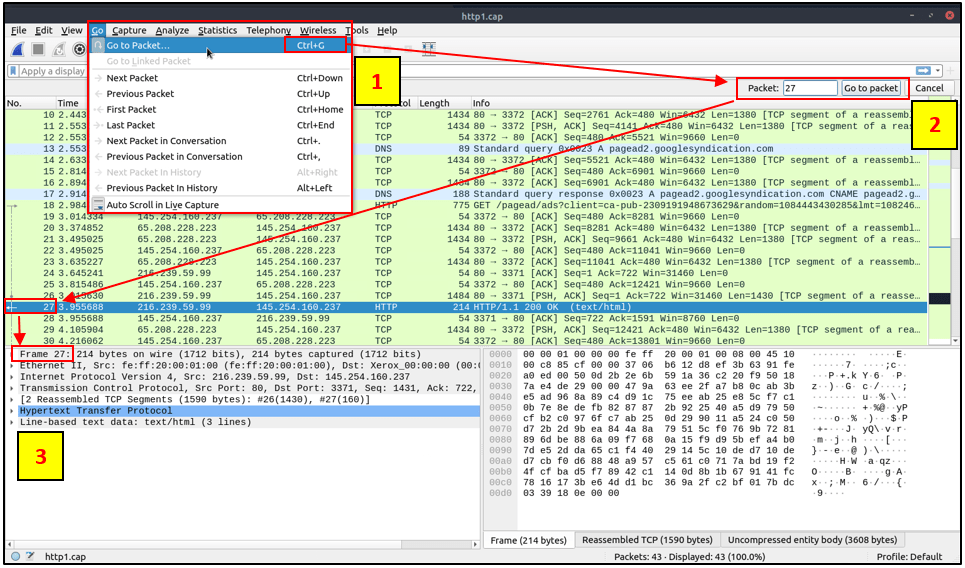Expand the Line-based text data node
The height and width of the screenshot is (568, 965).
click(12, 422)
